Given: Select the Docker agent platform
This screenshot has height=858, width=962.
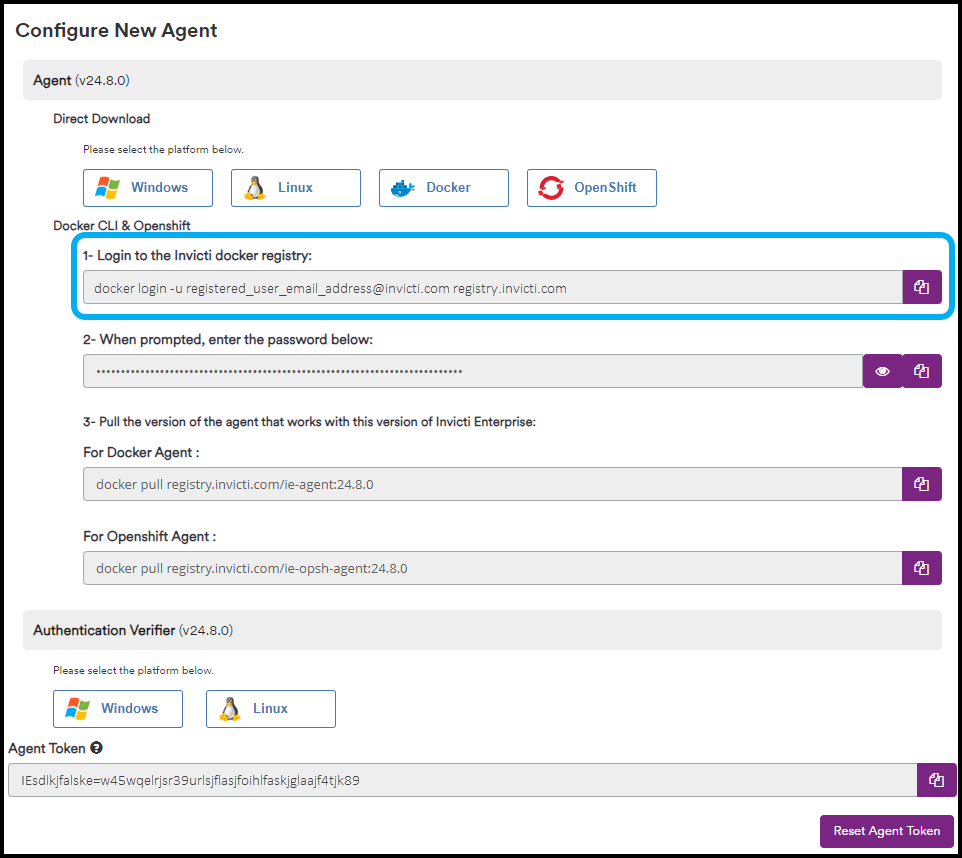Looking at the screenshot, I should (x=444, y=188).
